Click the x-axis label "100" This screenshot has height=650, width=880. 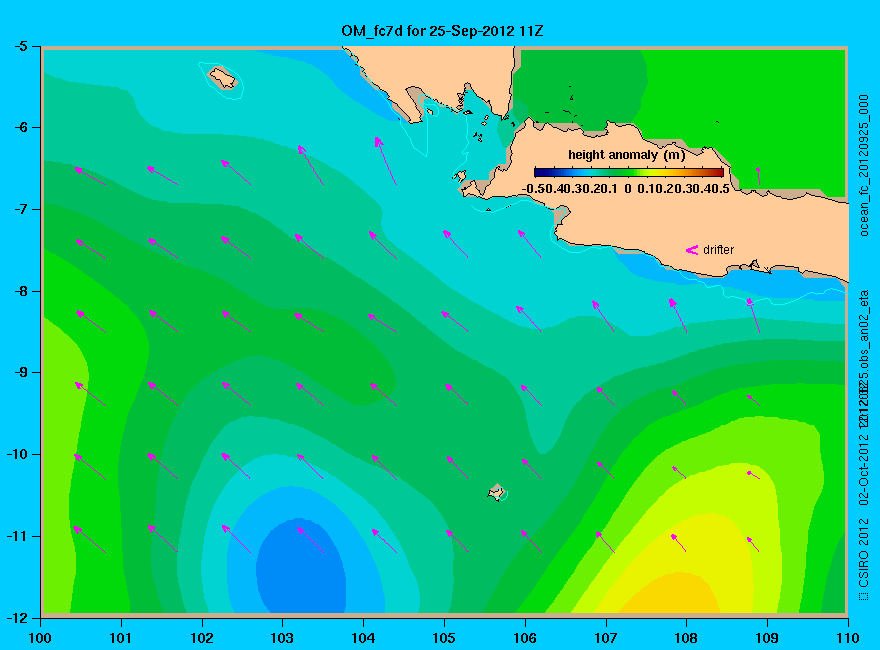coord(40,638)
